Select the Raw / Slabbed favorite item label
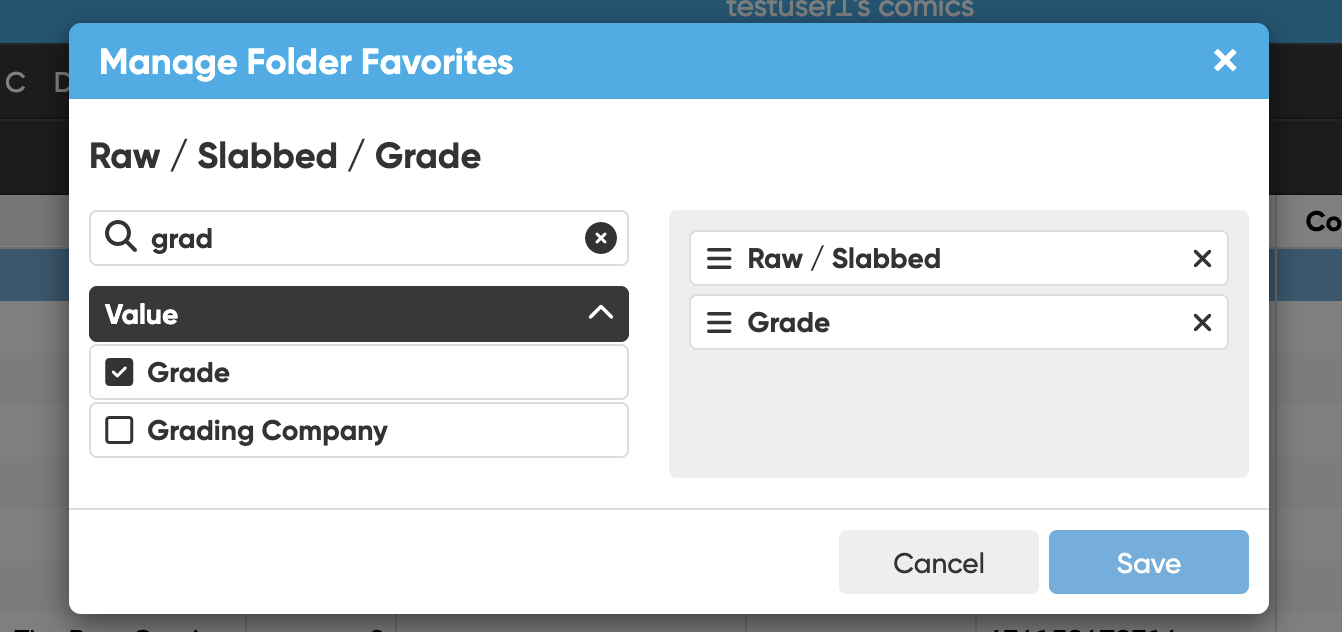This screenshot has height=632, width=1342. 844,259
